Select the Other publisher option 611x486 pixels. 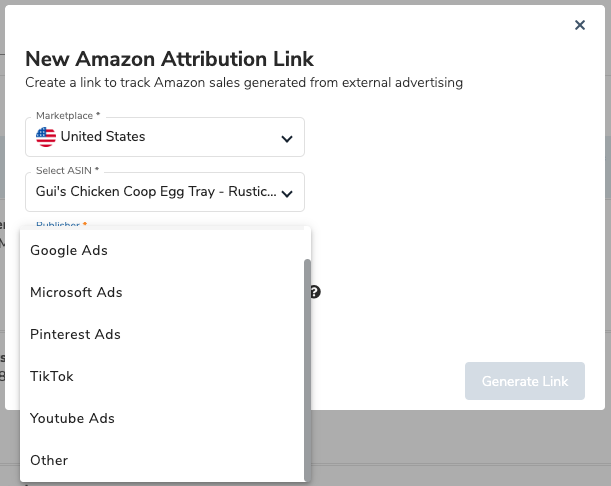click(x=49, y=460)
